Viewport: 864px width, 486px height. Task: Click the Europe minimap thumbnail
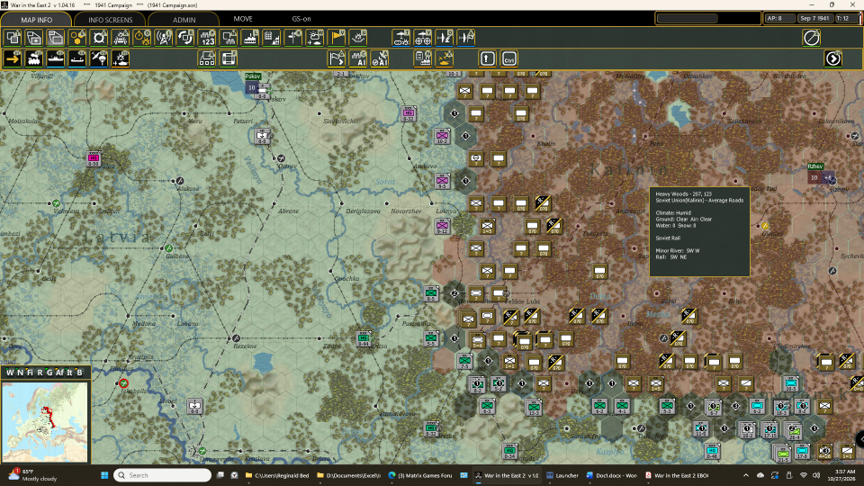(x=45, y=422)
